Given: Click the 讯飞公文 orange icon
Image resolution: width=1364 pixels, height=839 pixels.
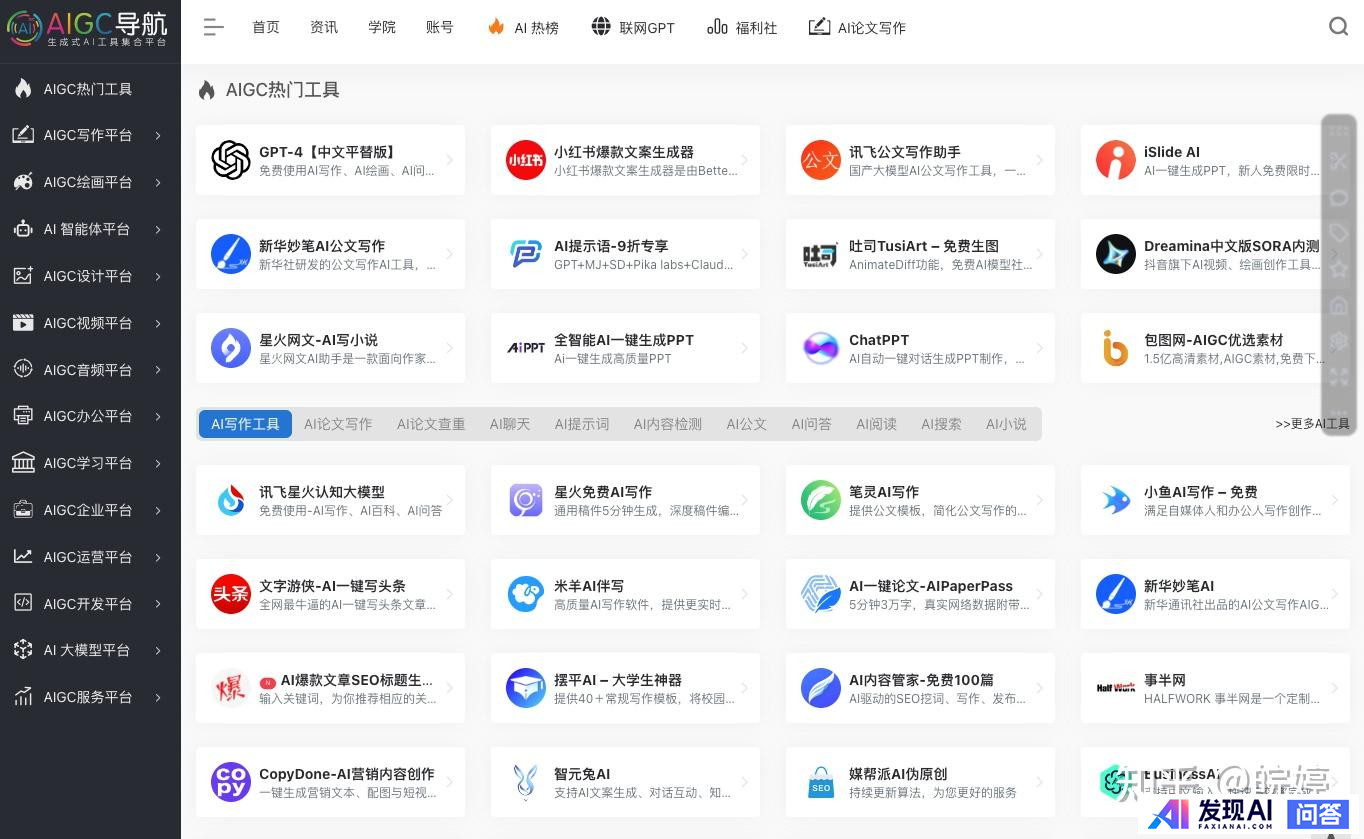Looking at the screenshot, I should [821, 160].
